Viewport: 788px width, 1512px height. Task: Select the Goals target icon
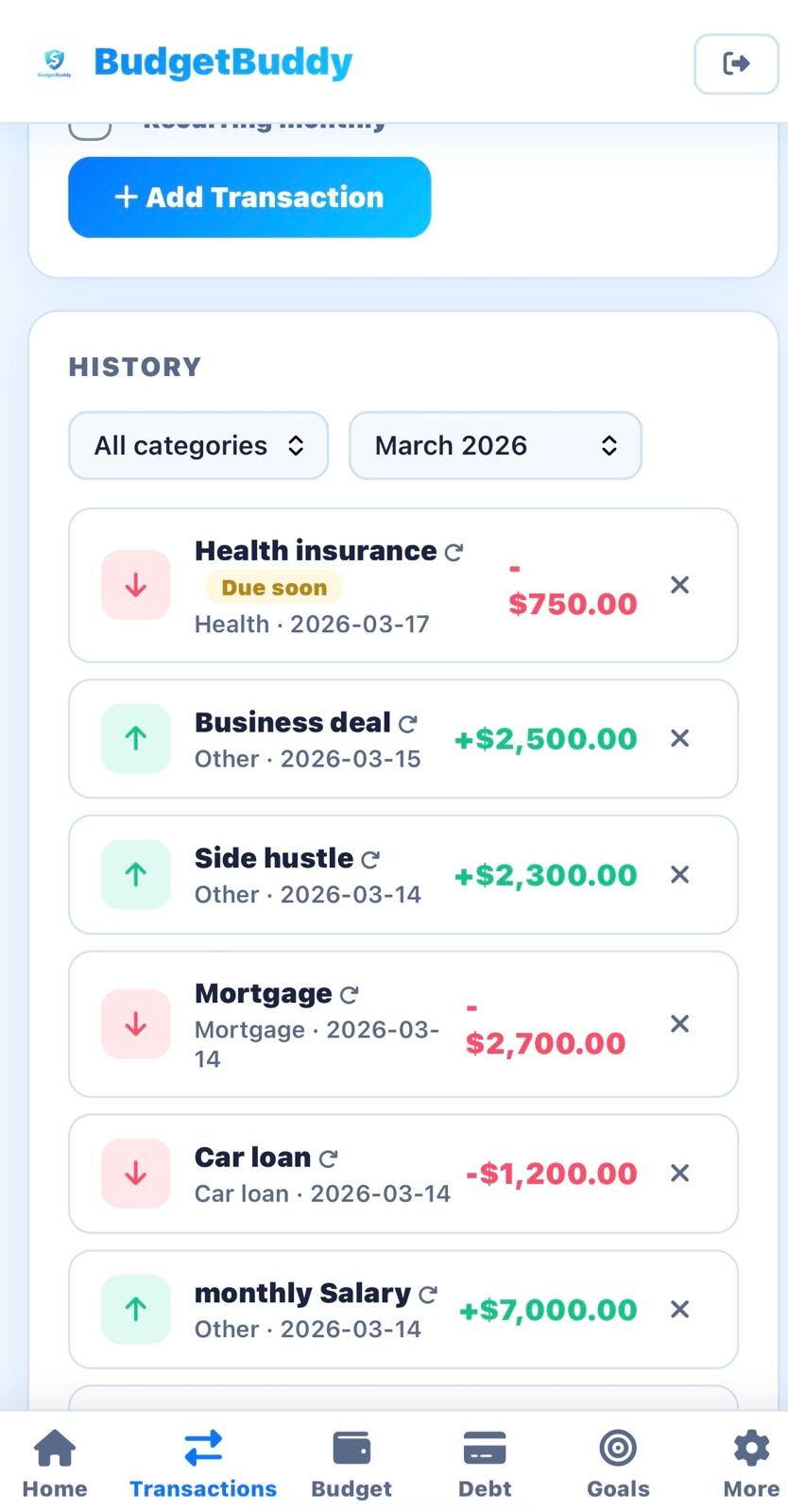pos(617,1447)
